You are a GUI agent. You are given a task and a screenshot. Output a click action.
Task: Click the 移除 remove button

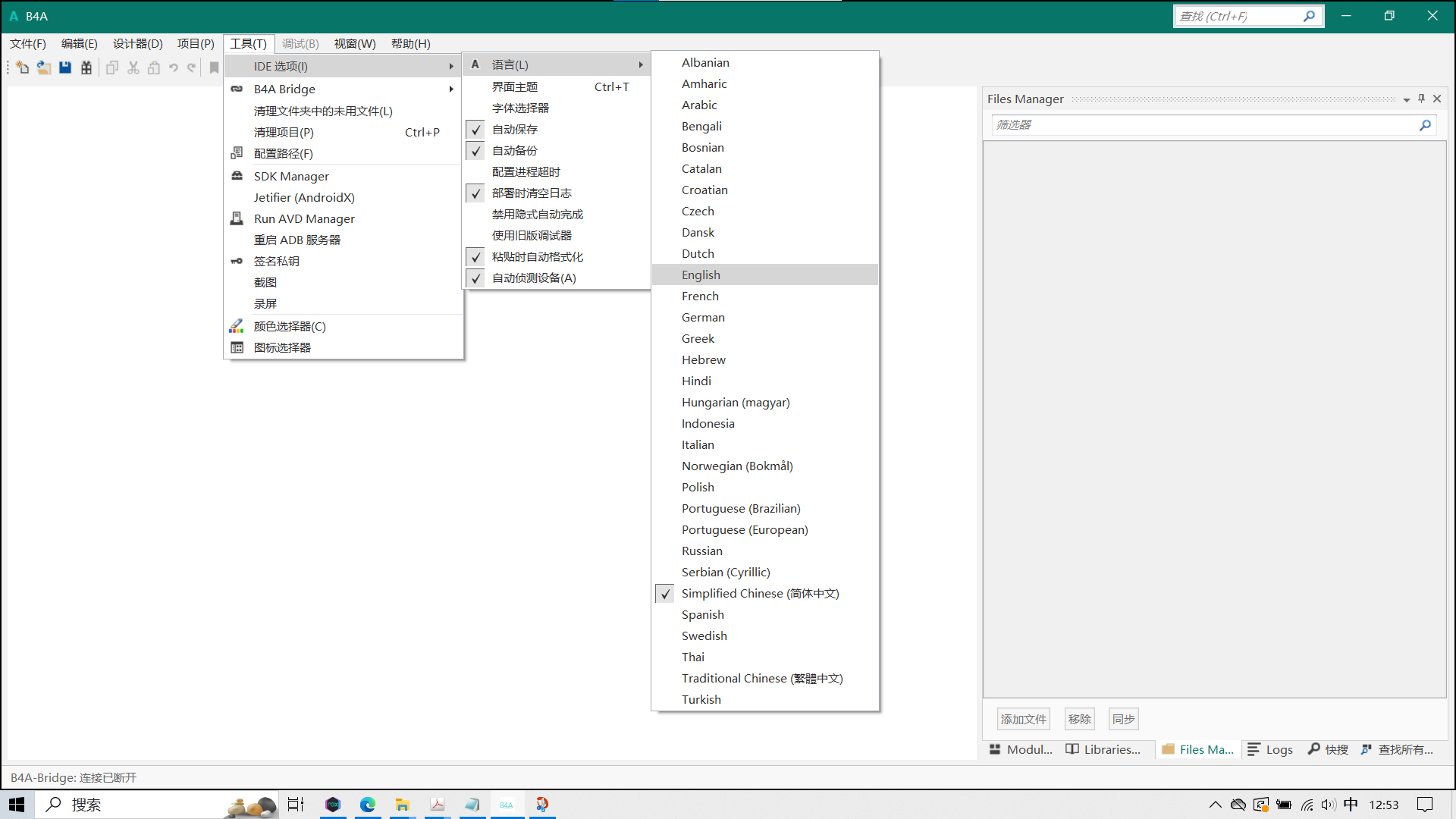1080,720
